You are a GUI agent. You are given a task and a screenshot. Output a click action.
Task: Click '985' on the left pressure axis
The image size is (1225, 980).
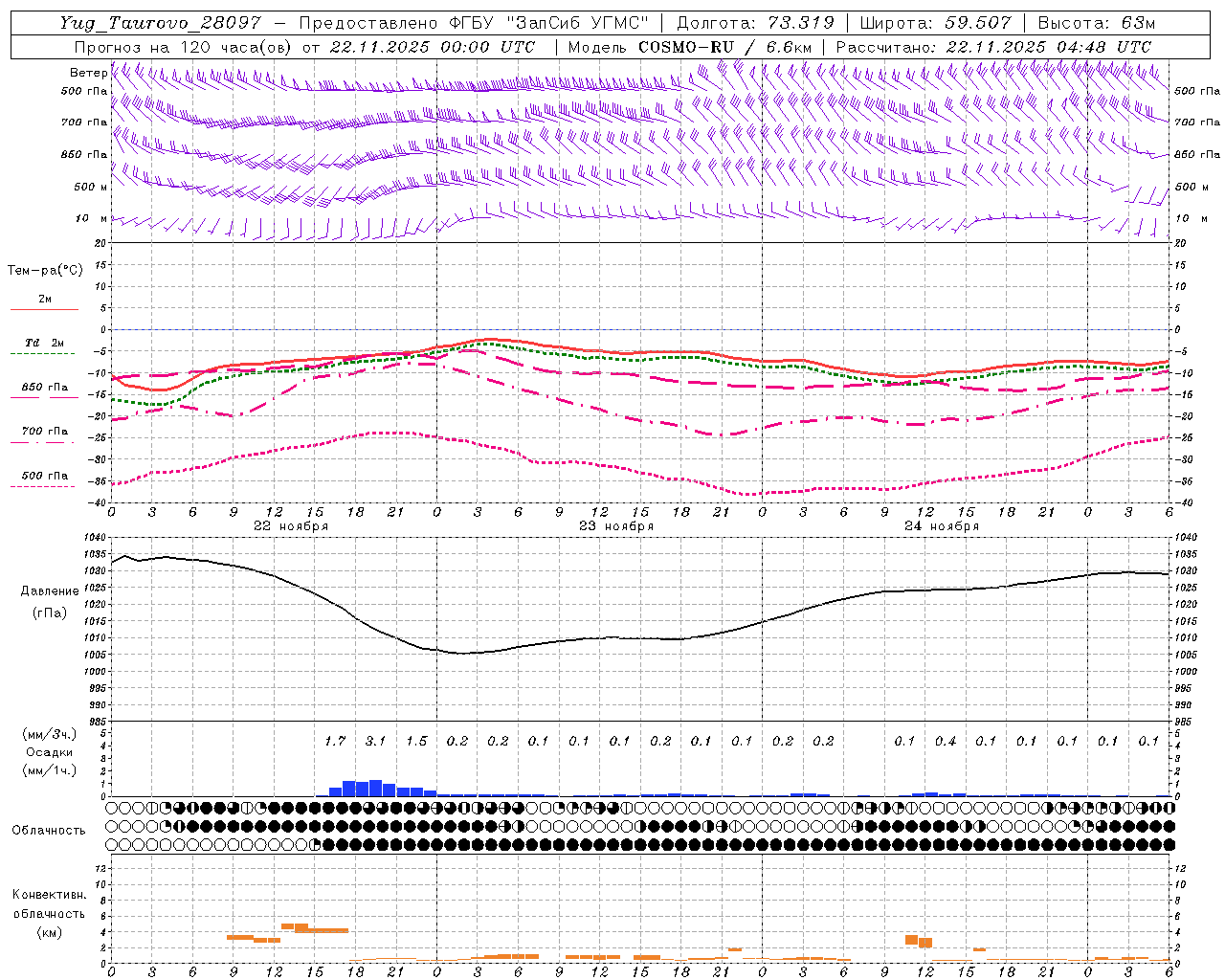coord(99,722)
